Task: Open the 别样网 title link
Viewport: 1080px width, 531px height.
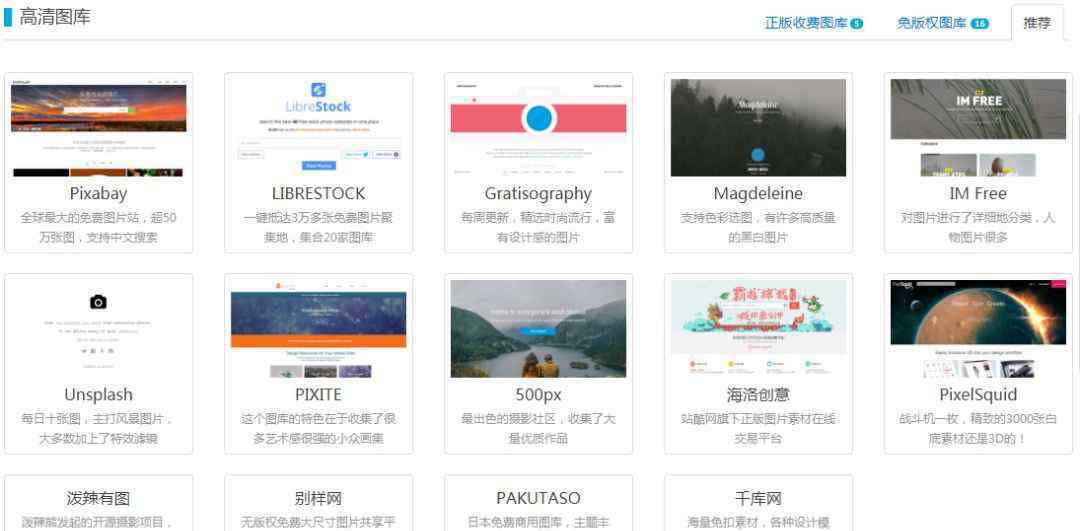Action: [318, 498]
